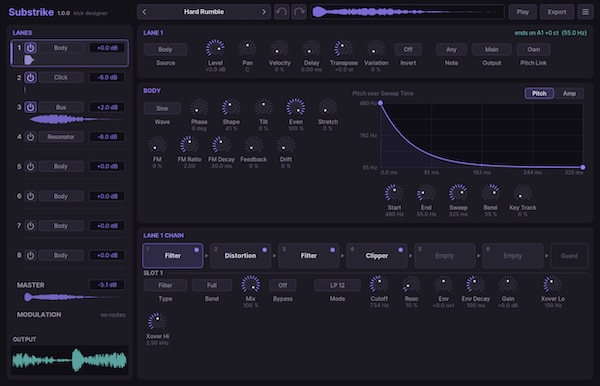Click the Output waveform display
The height and width of the screenshot is (386, 600).
tap(69, 360)
